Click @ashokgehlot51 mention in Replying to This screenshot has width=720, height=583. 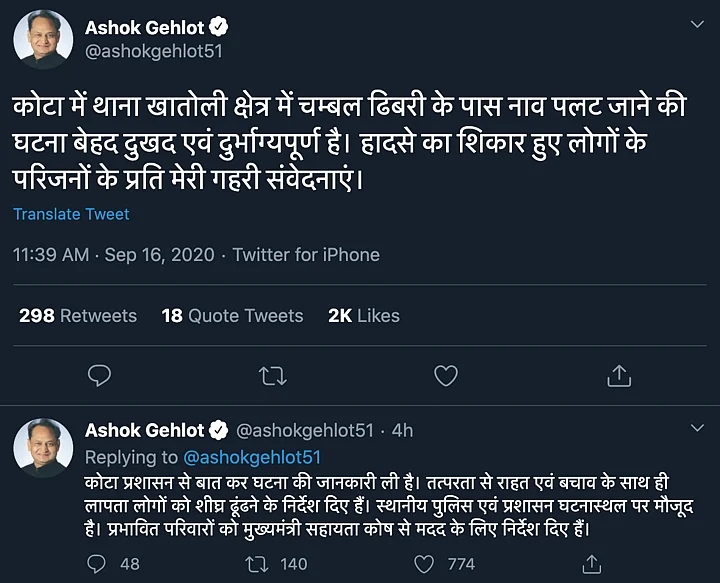click(x=251, y=457)
